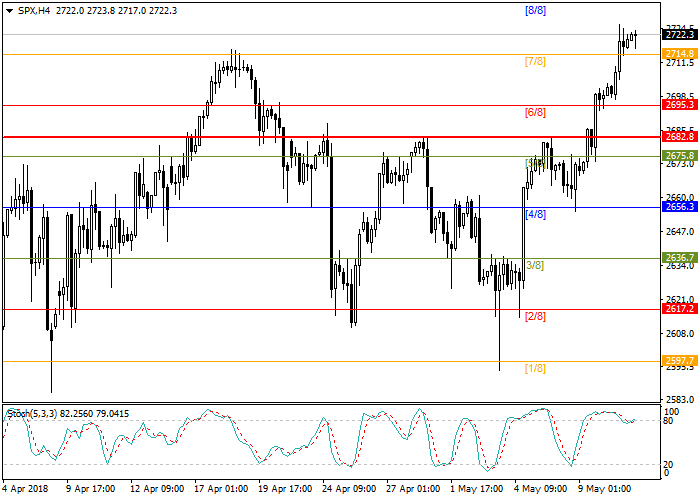The image size is (700, 500).
Task: Click the [2/8] Murrey level label
Action: coord(536,317)
